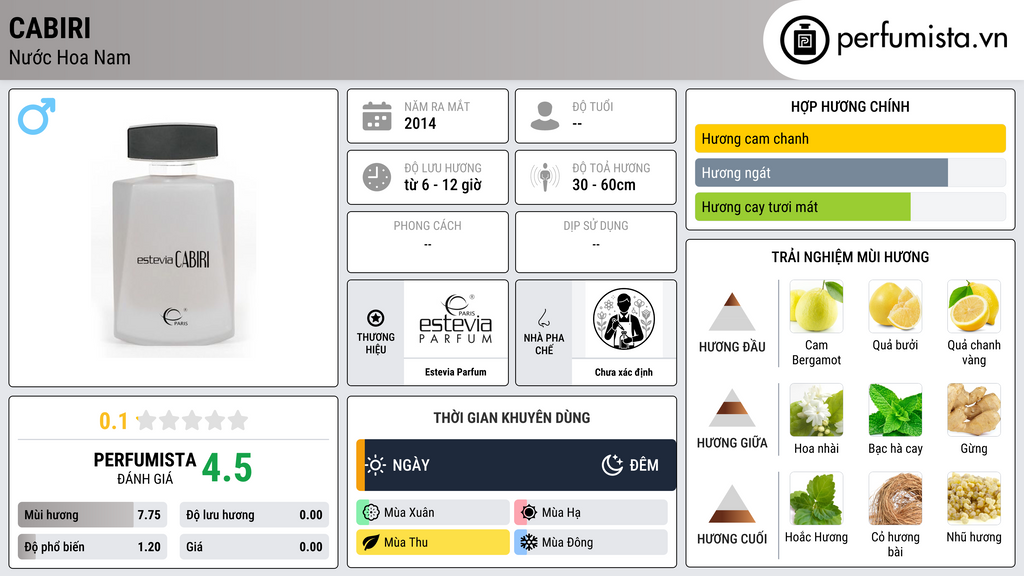The width and height of the screenshot is (1024, 576).
Task: Click the Hương cuối pyramid icon
Action: point(732,504)
